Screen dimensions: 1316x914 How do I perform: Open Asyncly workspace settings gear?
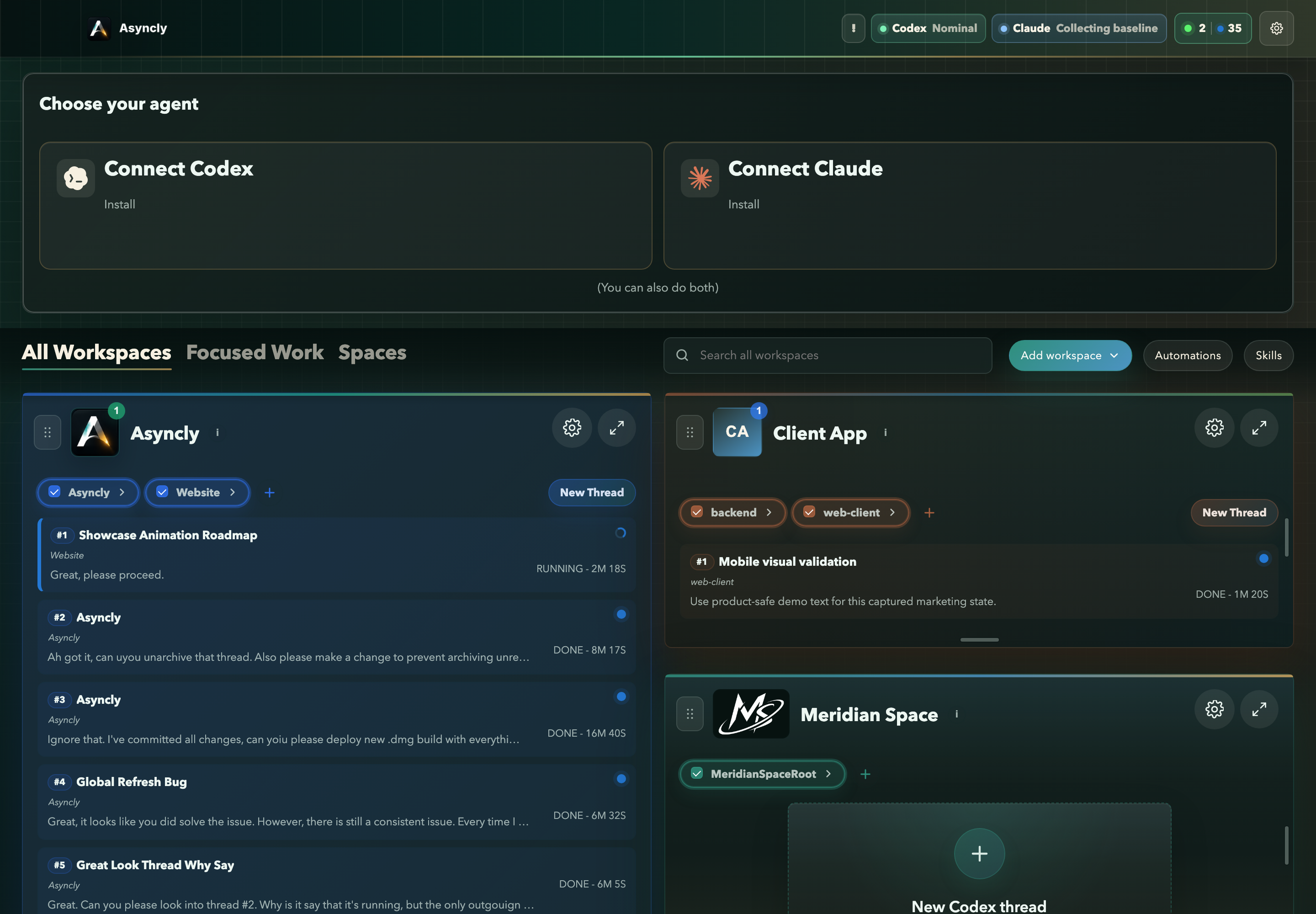click(x=572, y=428)
